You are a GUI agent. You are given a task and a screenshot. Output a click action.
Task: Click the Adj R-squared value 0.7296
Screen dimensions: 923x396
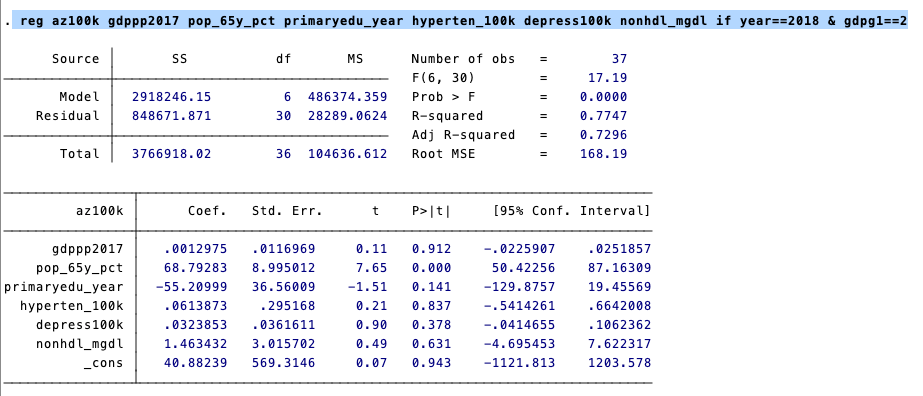[603, 135]
